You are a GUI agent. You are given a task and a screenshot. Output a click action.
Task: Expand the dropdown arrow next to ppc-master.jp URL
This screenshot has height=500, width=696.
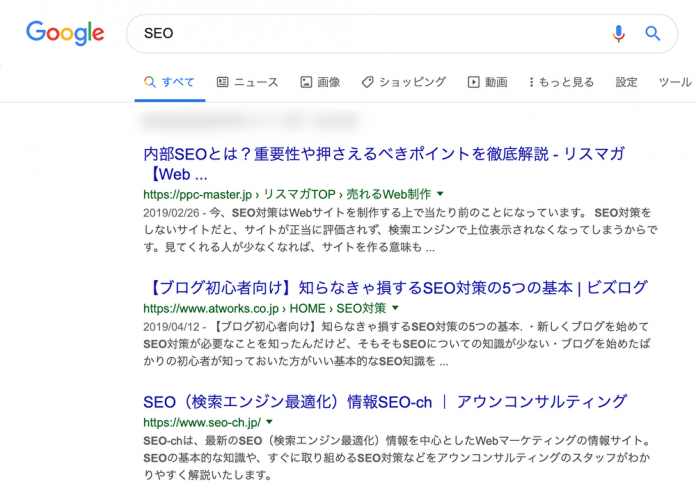[440, 194]
